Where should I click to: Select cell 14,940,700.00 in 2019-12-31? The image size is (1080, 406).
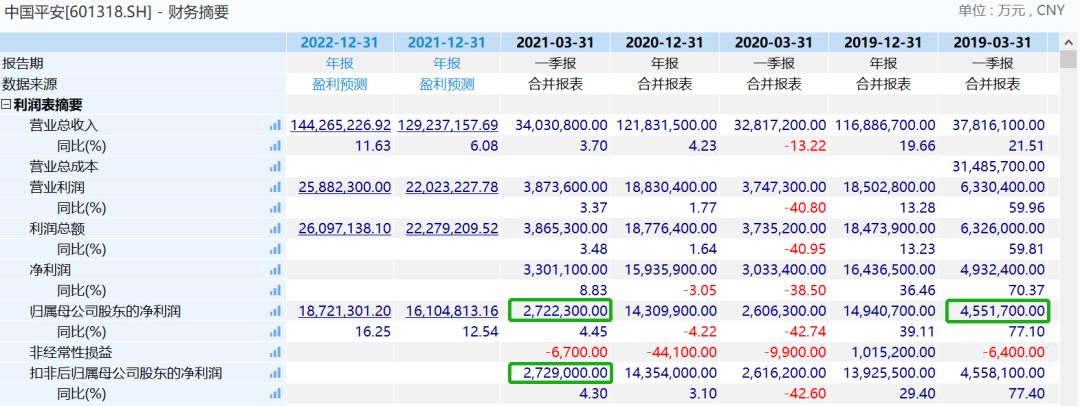point(889,312)
